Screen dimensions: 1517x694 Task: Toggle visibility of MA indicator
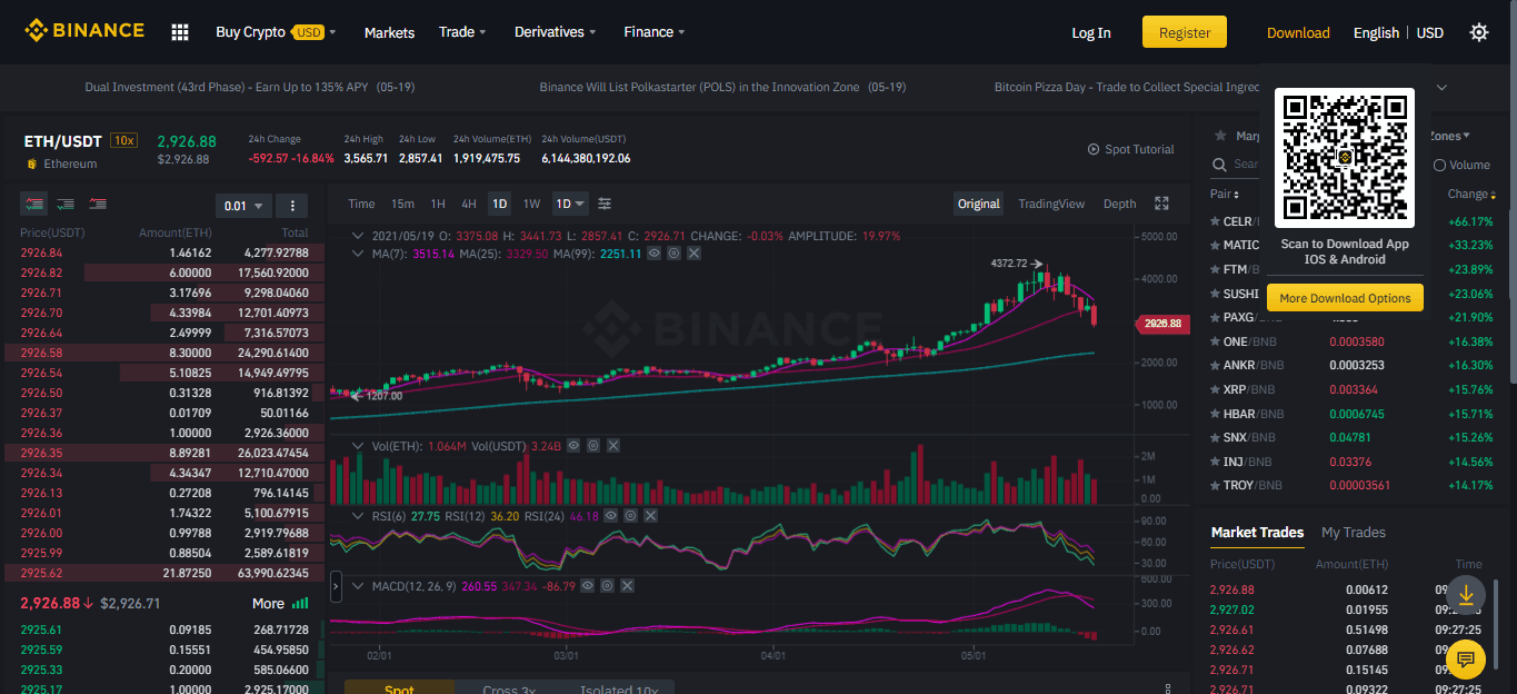point(654,254)
